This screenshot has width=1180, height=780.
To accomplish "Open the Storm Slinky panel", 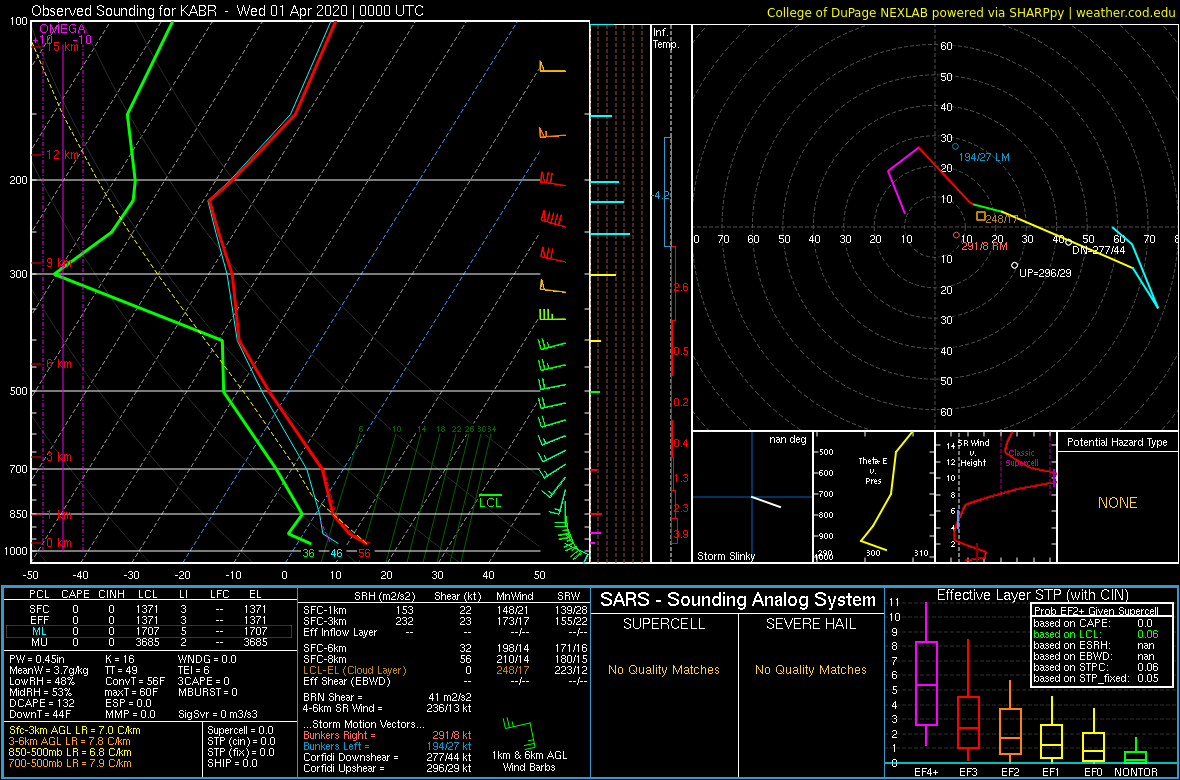I will tap(752, 497).
